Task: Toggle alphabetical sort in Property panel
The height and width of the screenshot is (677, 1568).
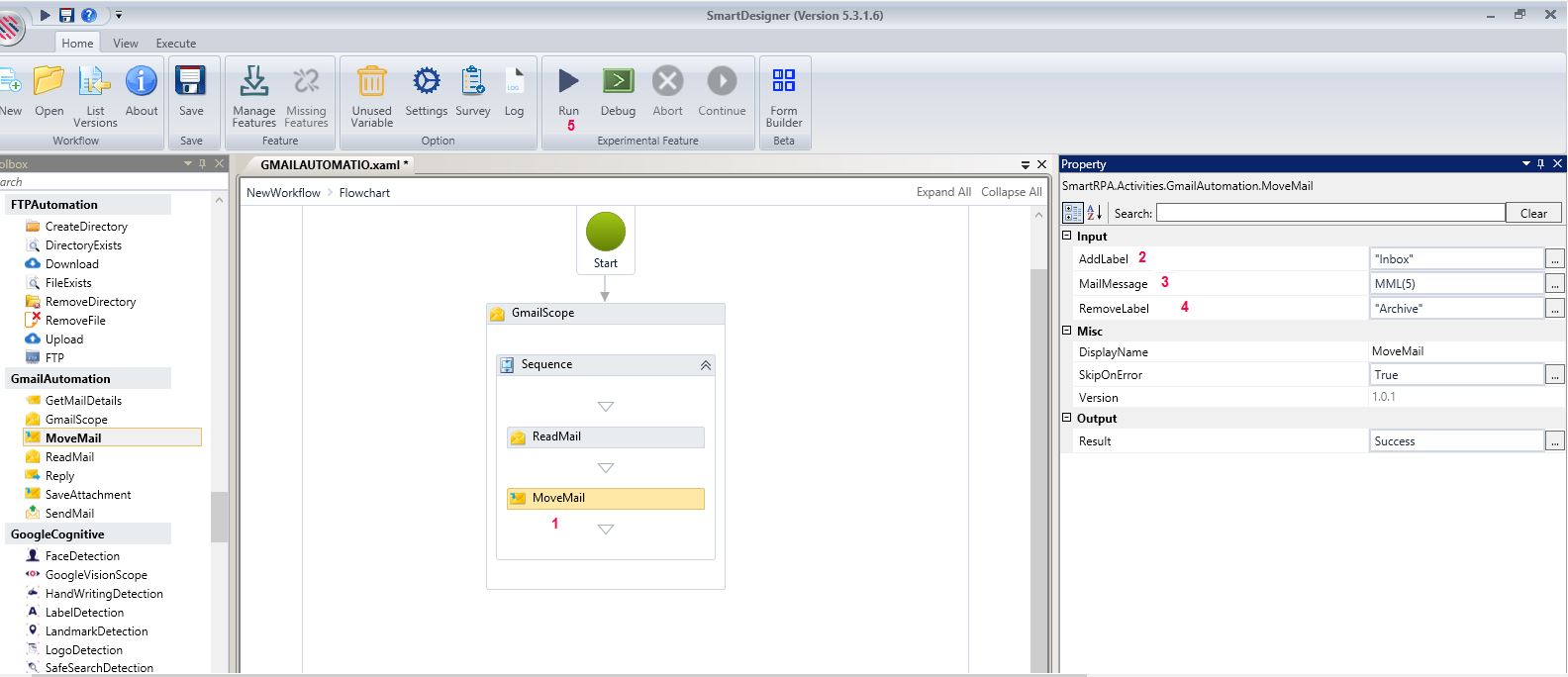Action: [x=1095, y=213]
